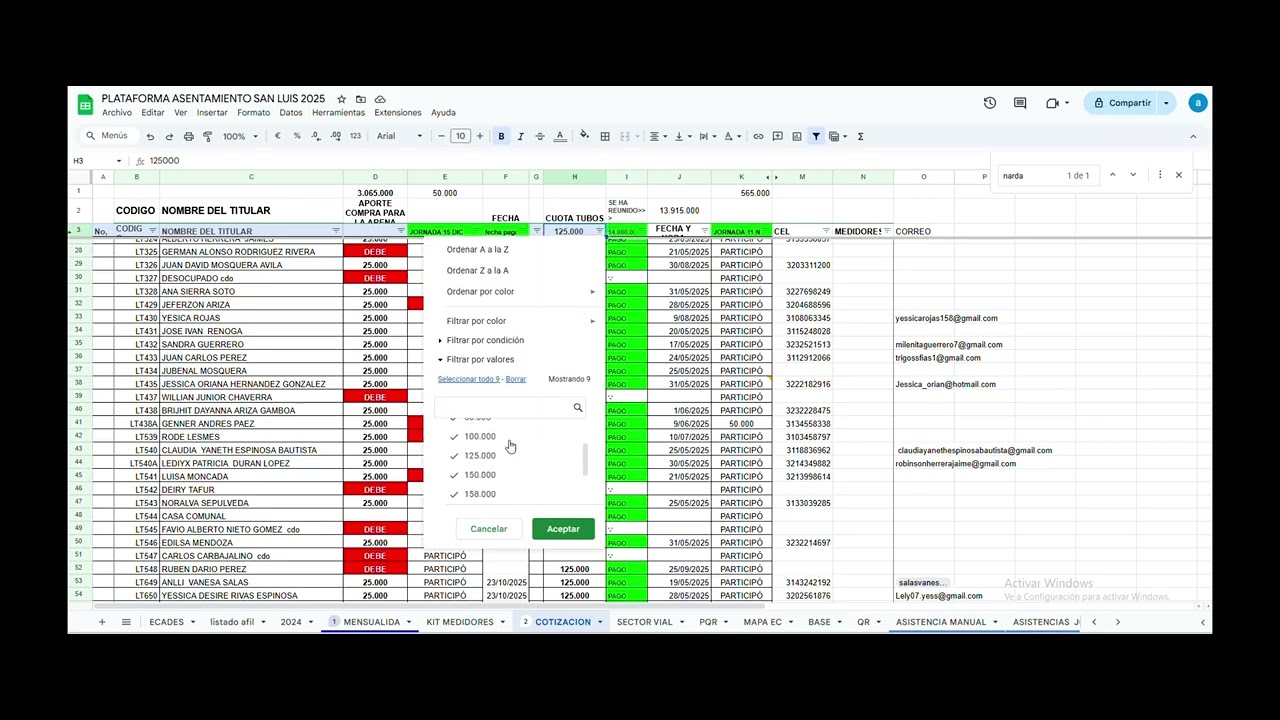Choose Ordenar A a la Z
This screenshot has width=1280, height=720.
[x=478, y=250]
